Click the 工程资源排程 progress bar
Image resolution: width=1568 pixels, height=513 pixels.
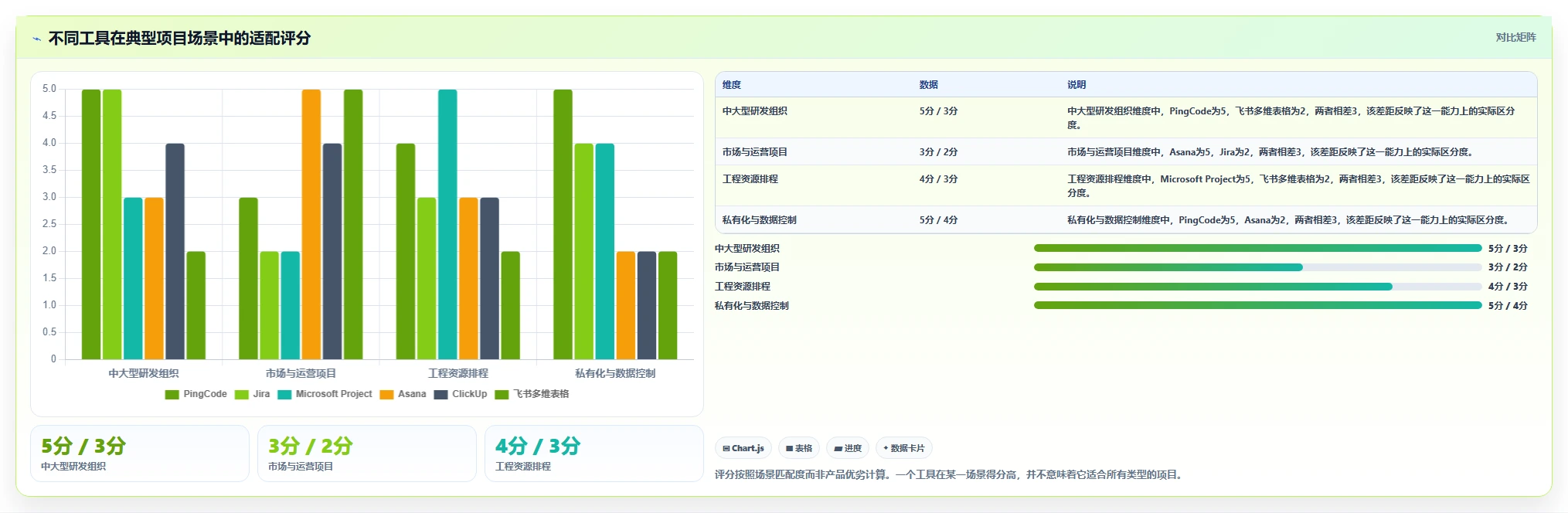coord(1257,287)
